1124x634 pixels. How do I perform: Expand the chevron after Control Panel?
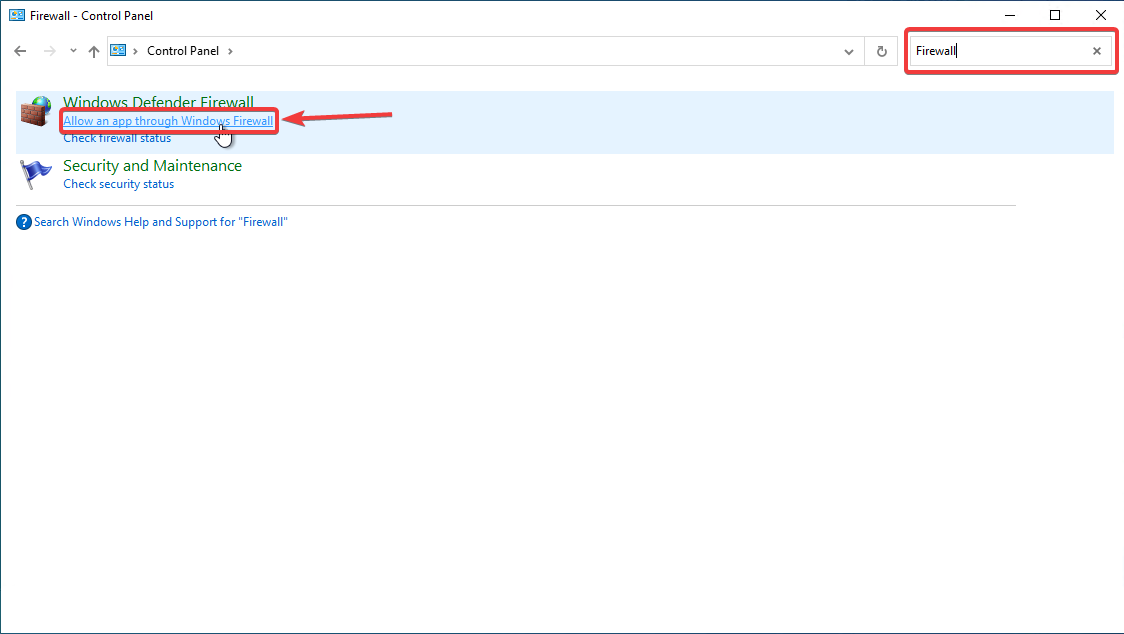click(x=230, y=51)
